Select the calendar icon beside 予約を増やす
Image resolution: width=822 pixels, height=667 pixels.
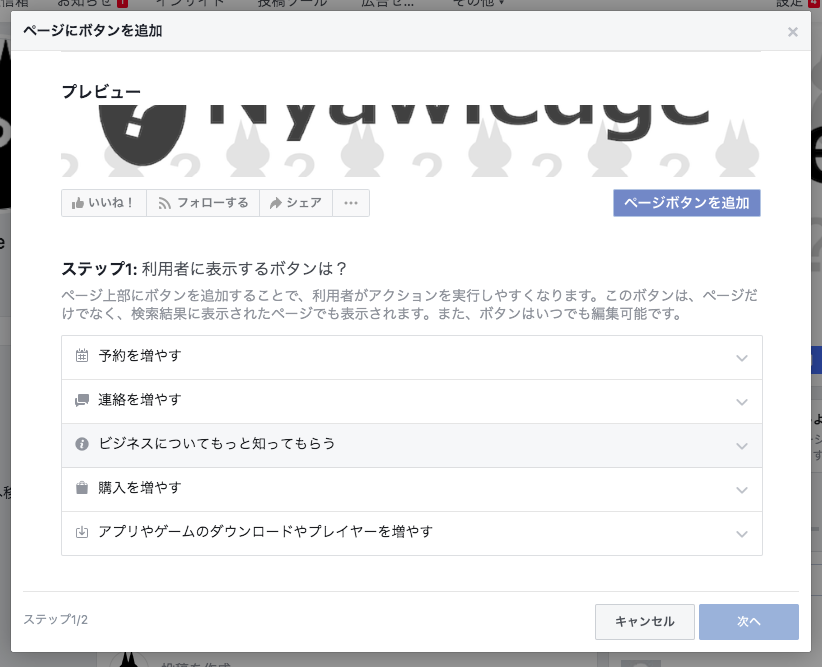click(x=82, y=357)
